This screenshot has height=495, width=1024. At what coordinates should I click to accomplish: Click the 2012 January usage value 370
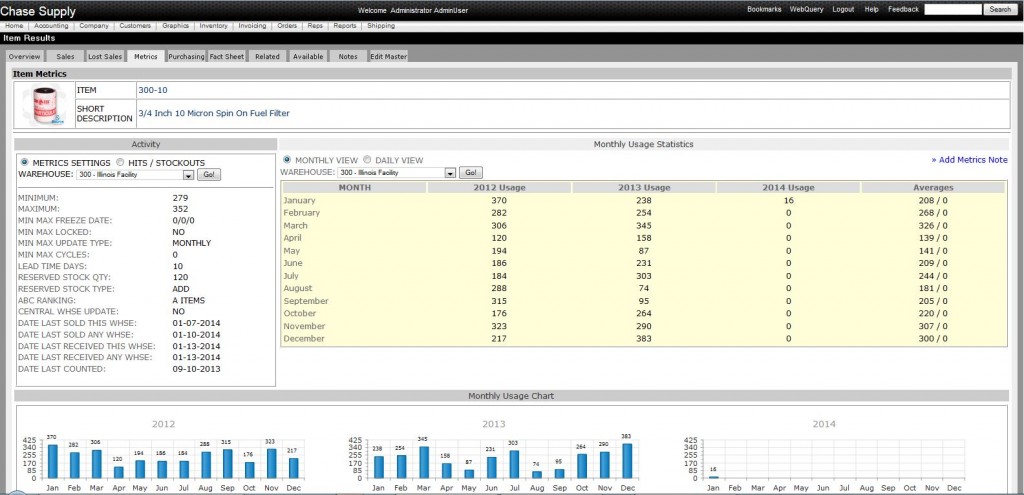(x=499, y=200)
